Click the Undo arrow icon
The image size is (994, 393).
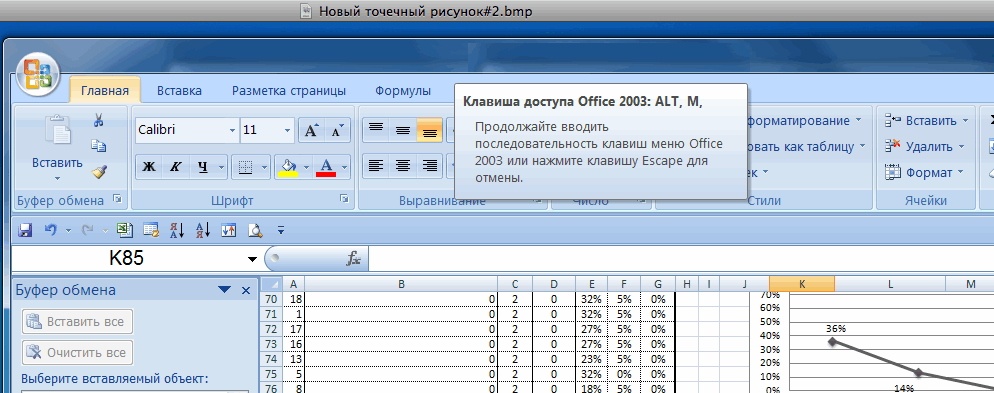[x=51, y=230]
